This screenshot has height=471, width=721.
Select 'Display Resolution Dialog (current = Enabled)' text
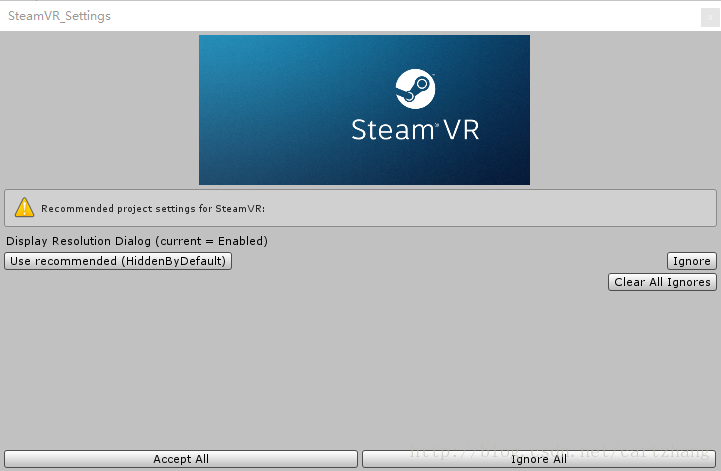tap(137, 241)
